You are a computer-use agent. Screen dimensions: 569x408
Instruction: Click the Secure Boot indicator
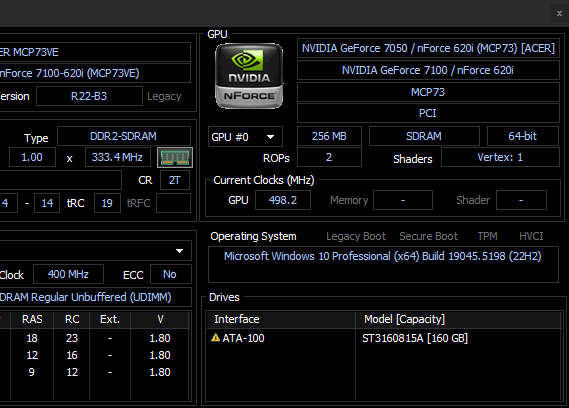pos(429,236)
